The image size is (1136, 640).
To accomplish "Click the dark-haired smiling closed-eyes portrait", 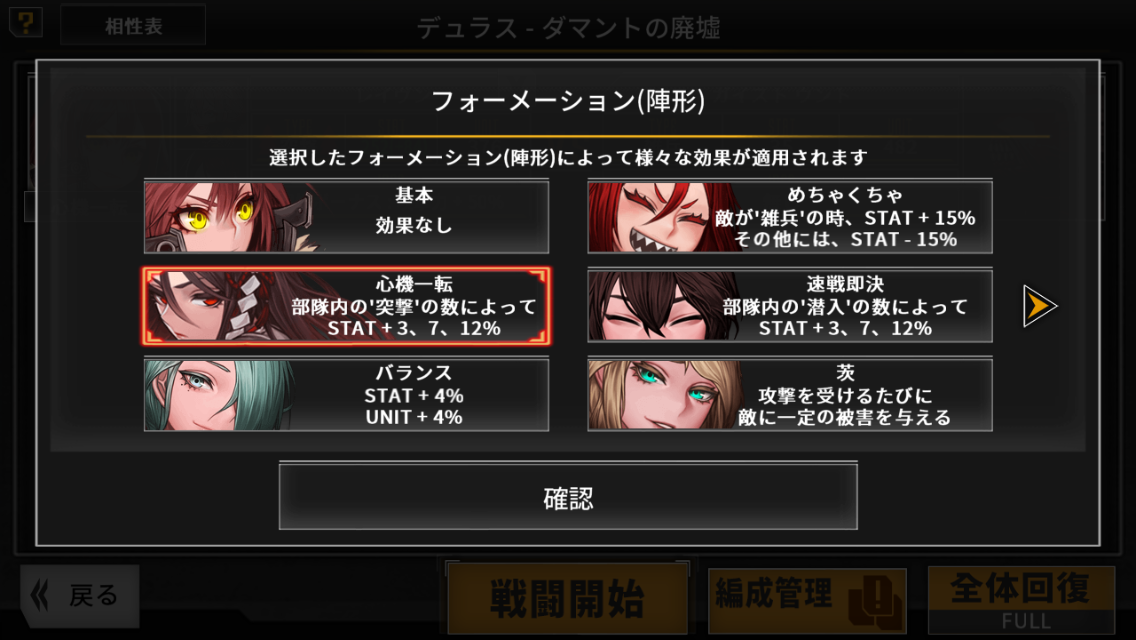I will [x=663, y=306].
